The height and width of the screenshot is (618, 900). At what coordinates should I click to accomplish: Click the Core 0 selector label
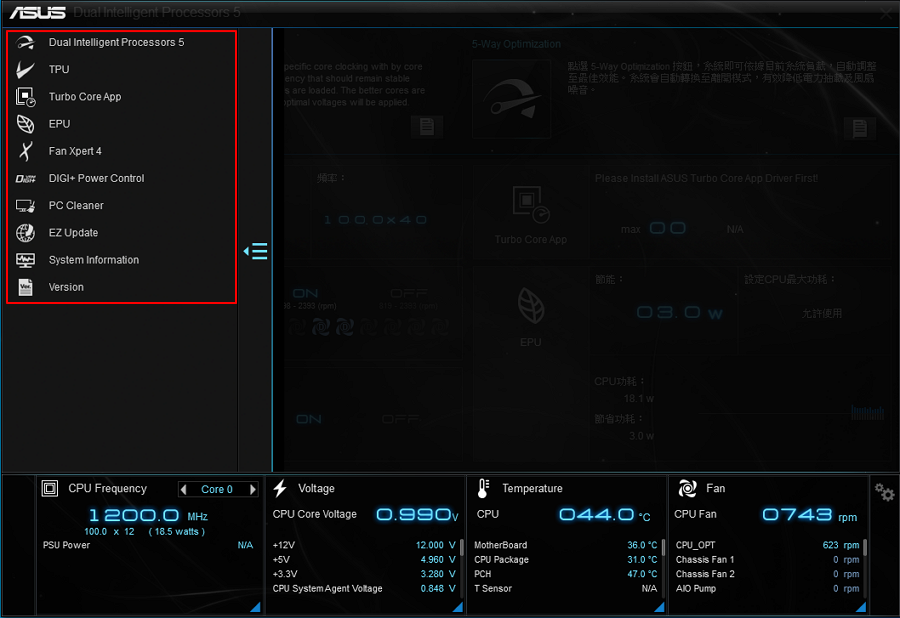coord(217,489)
